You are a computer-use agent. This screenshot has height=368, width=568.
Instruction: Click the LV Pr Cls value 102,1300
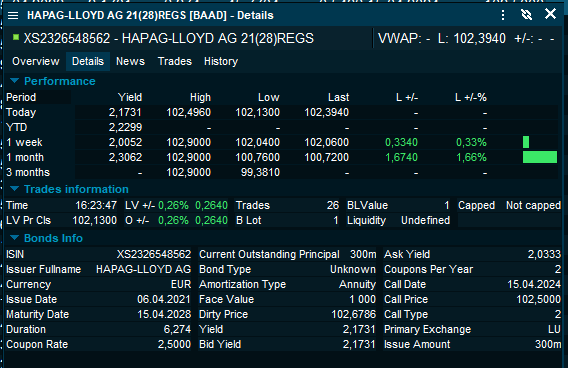pos(95,220)
